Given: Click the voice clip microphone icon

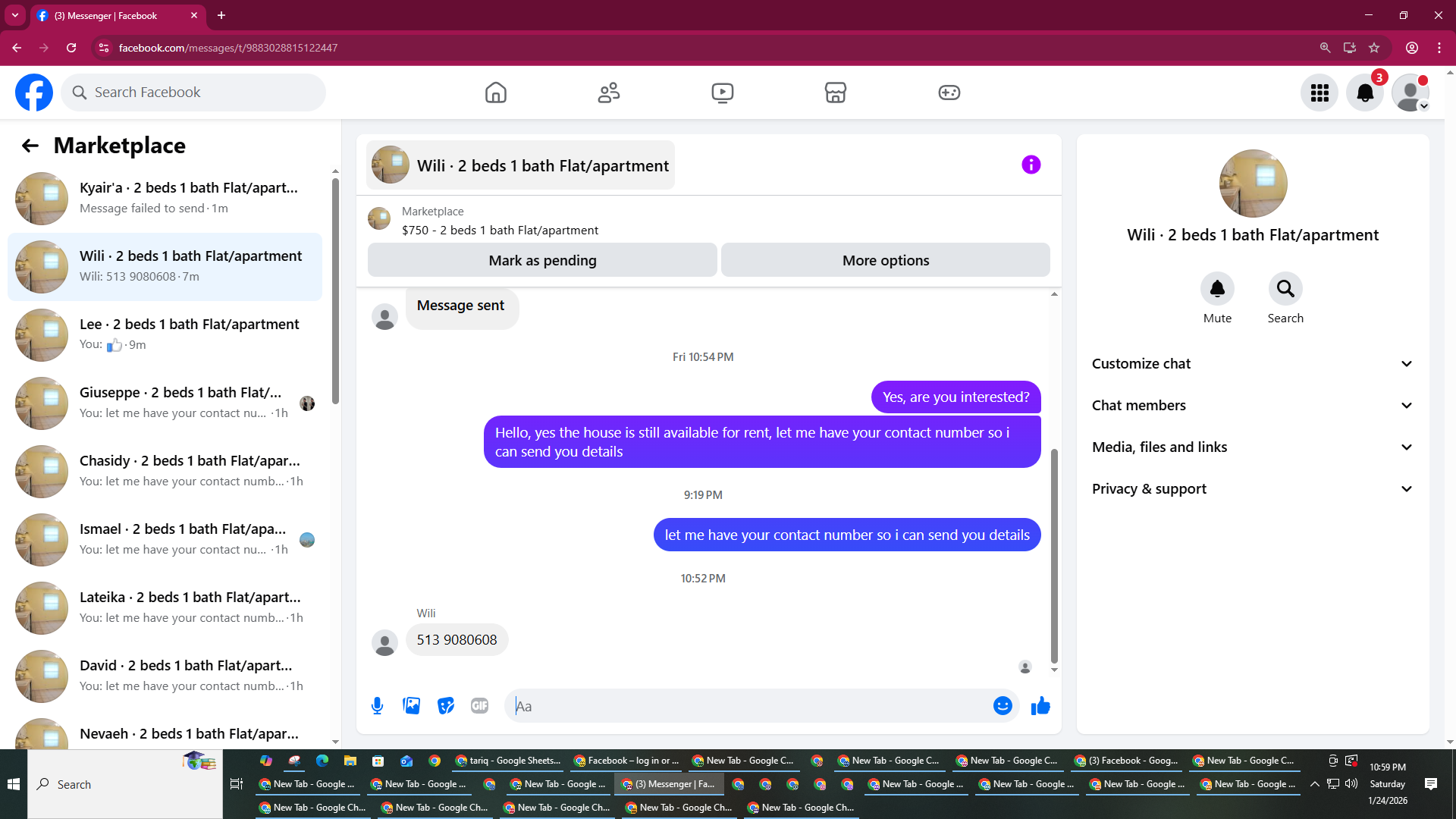Looking at the screenshot, I should pyautogui.click(x=377, y=706).
